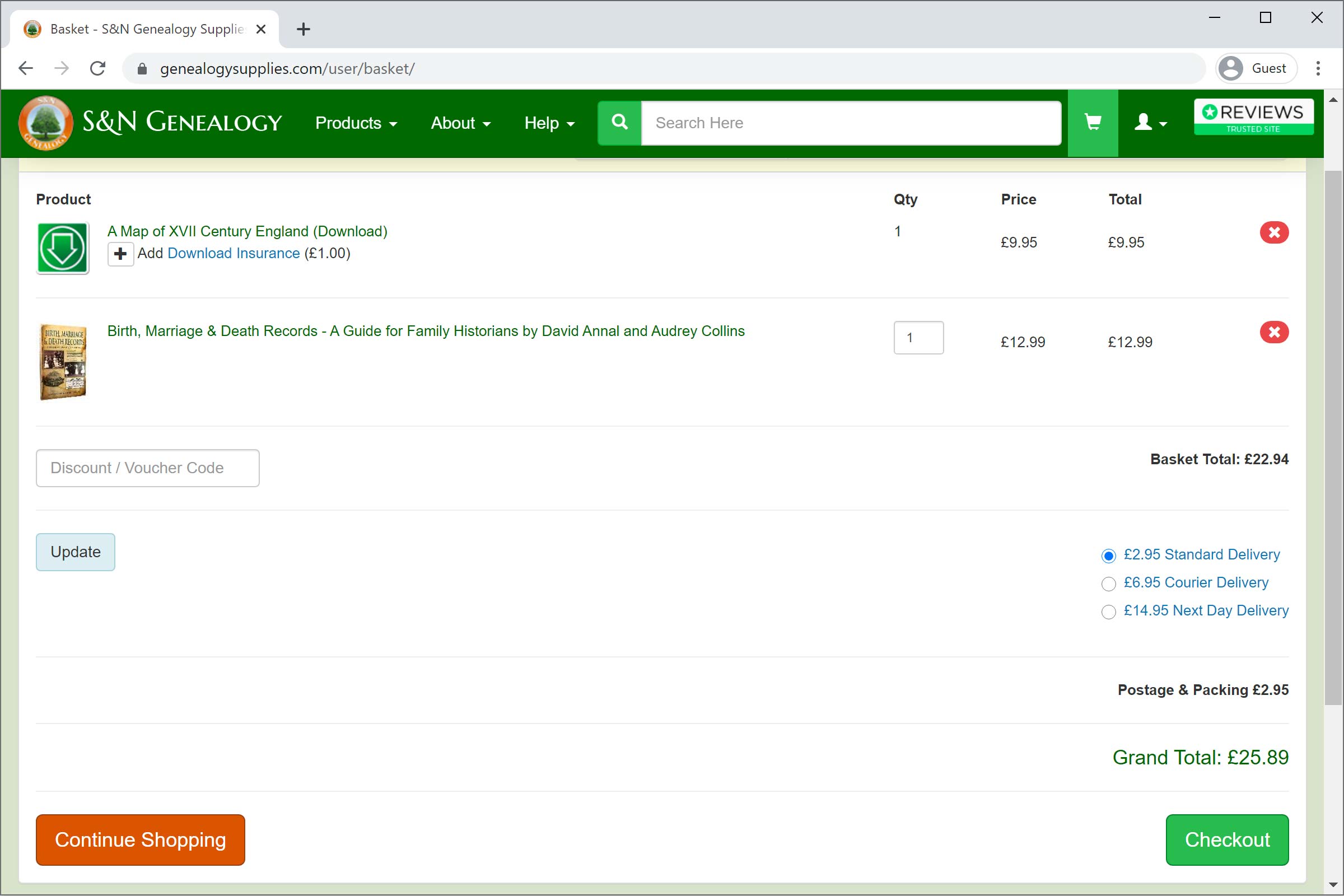Click the S&N Genealogy tree logo
Screen dimensions: 1344x896
46,122
